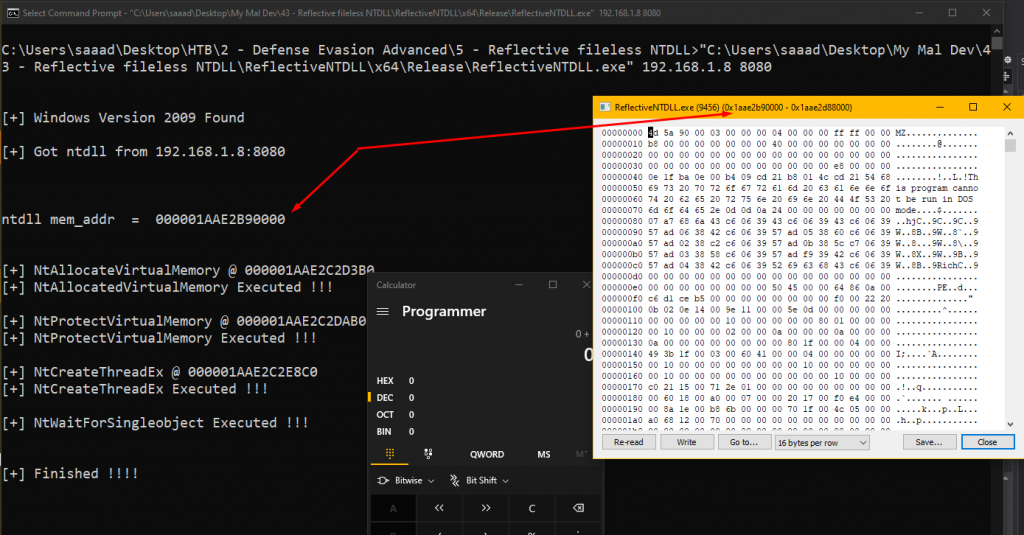This screenshot has height=535, width=1024.
Task: Click Write button in memory editor
Action: 686,442
